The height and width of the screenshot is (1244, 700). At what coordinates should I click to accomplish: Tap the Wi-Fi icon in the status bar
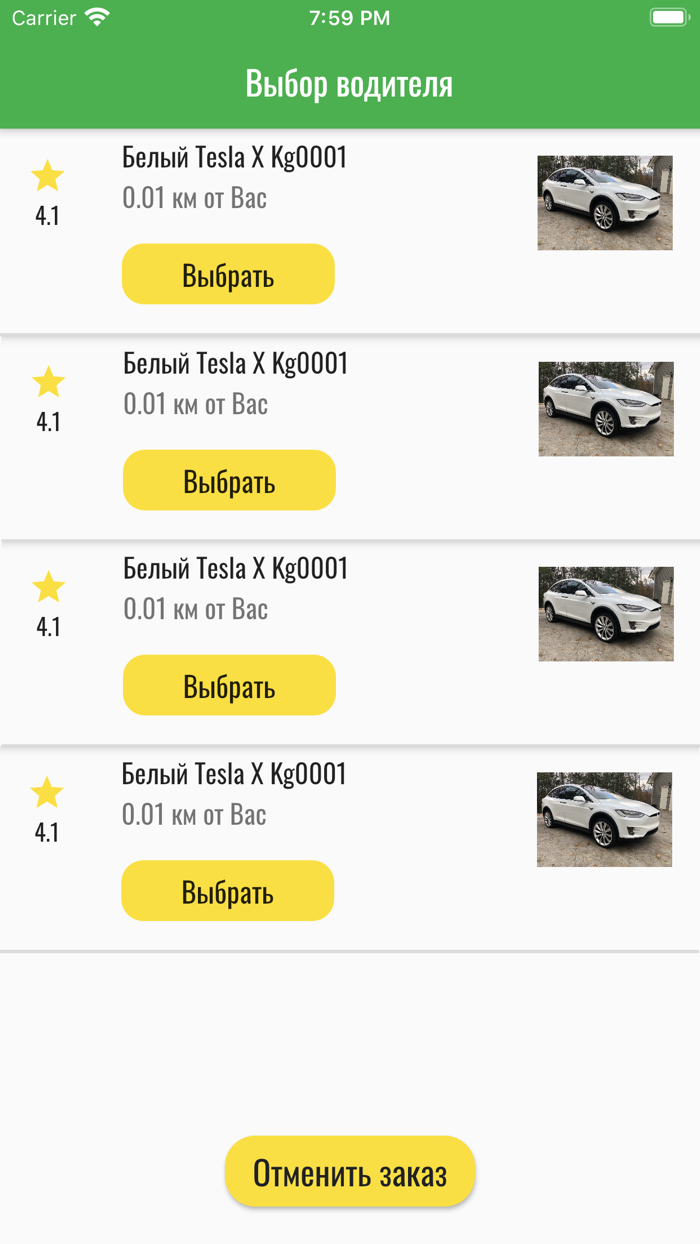coord(97,17)
